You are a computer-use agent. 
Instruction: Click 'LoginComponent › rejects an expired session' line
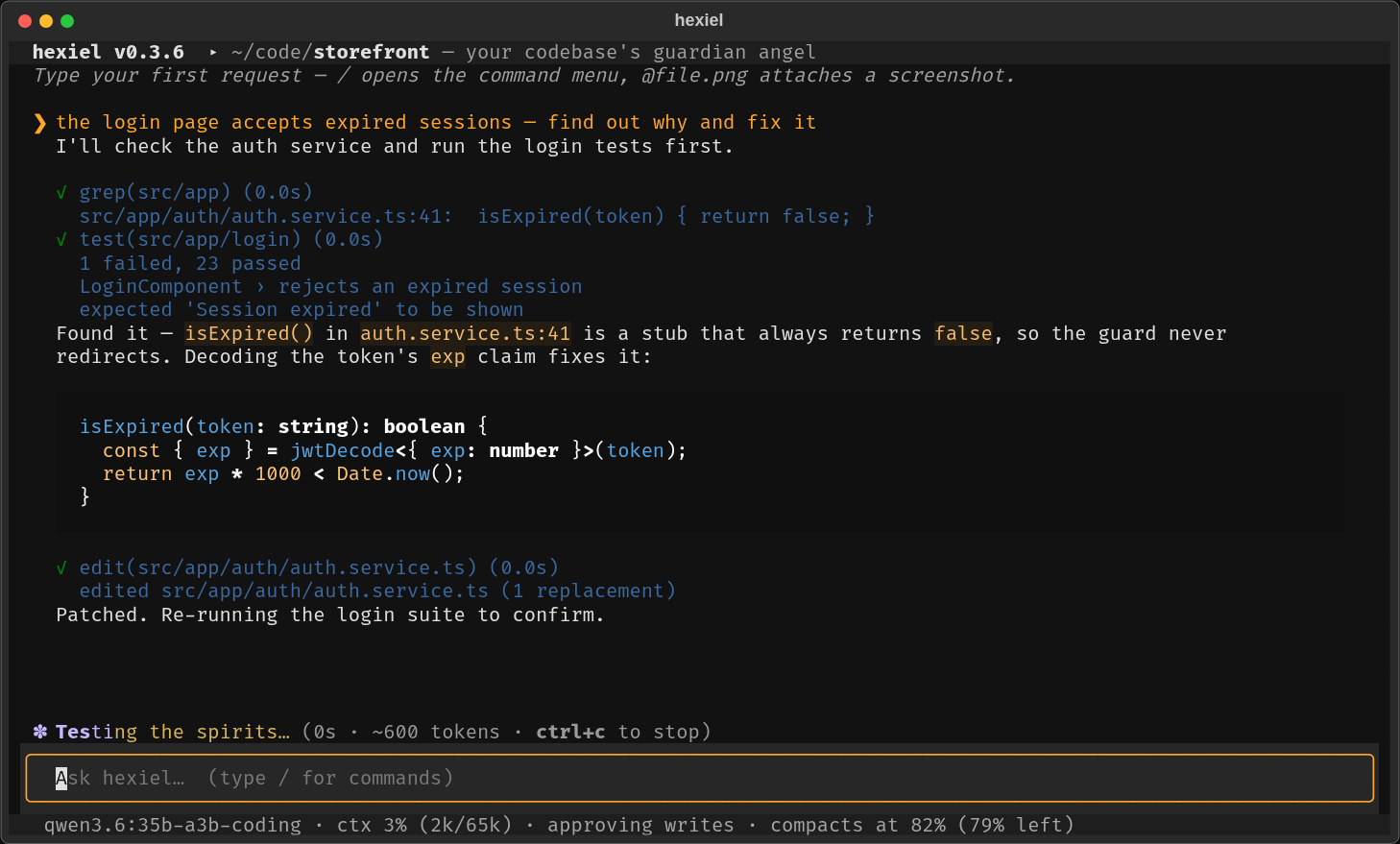(x=331, y=287)
